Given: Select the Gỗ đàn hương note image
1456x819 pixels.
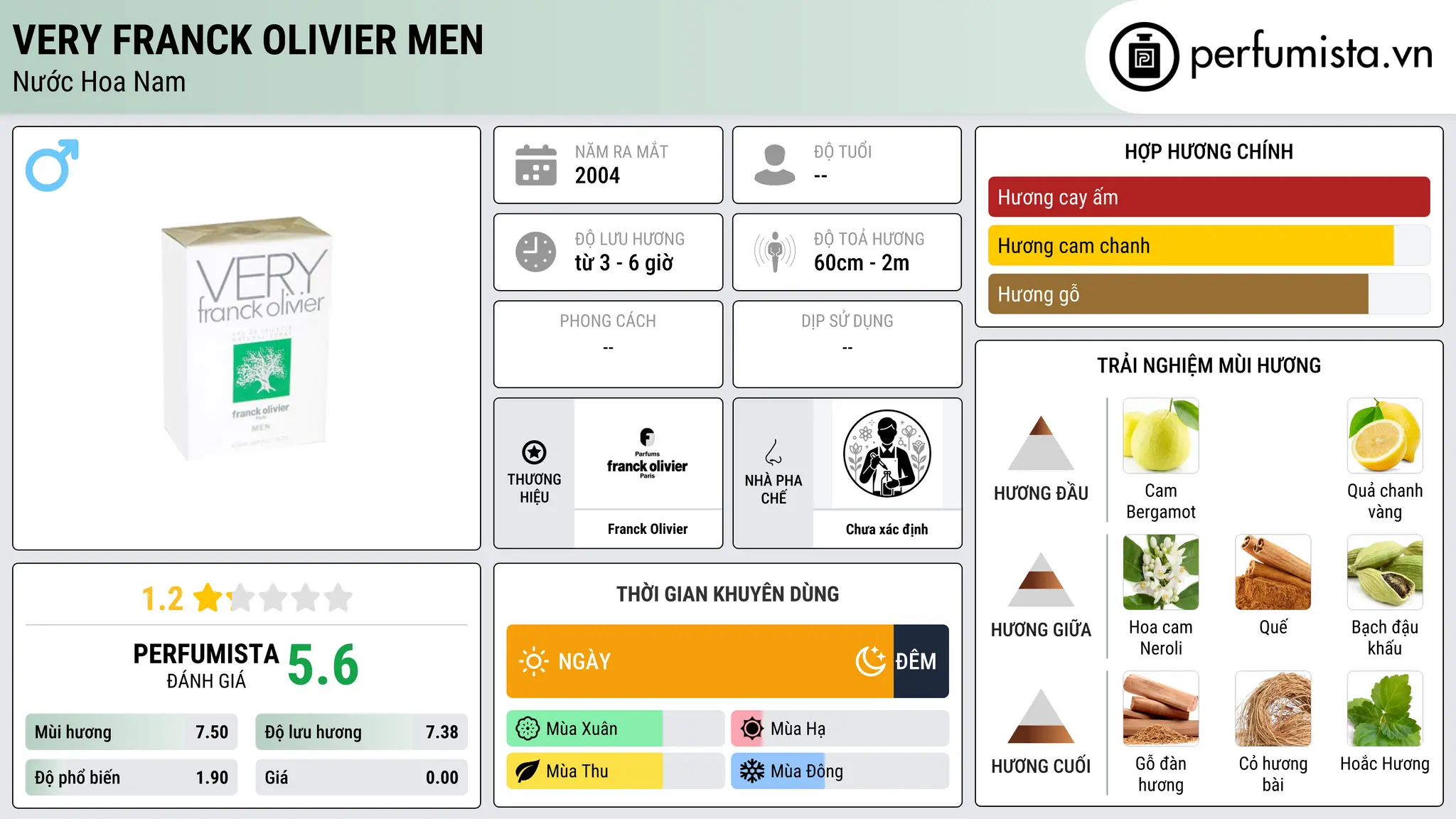Looking at the screenshot, I should (1161, 709).
